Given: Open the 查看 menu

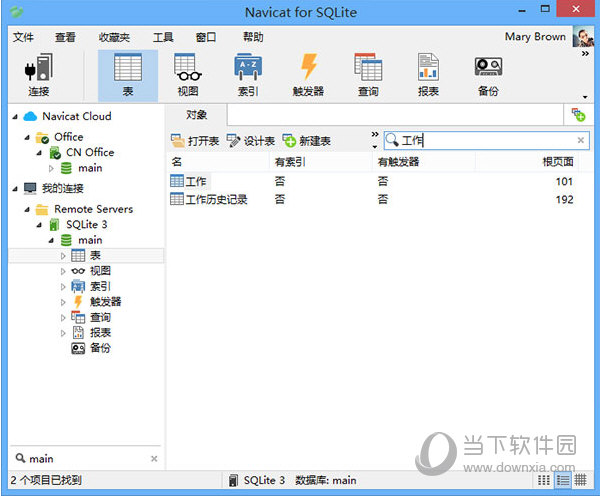Looking at the screenshot, I should pyautogui.click(x=65, y=37).
